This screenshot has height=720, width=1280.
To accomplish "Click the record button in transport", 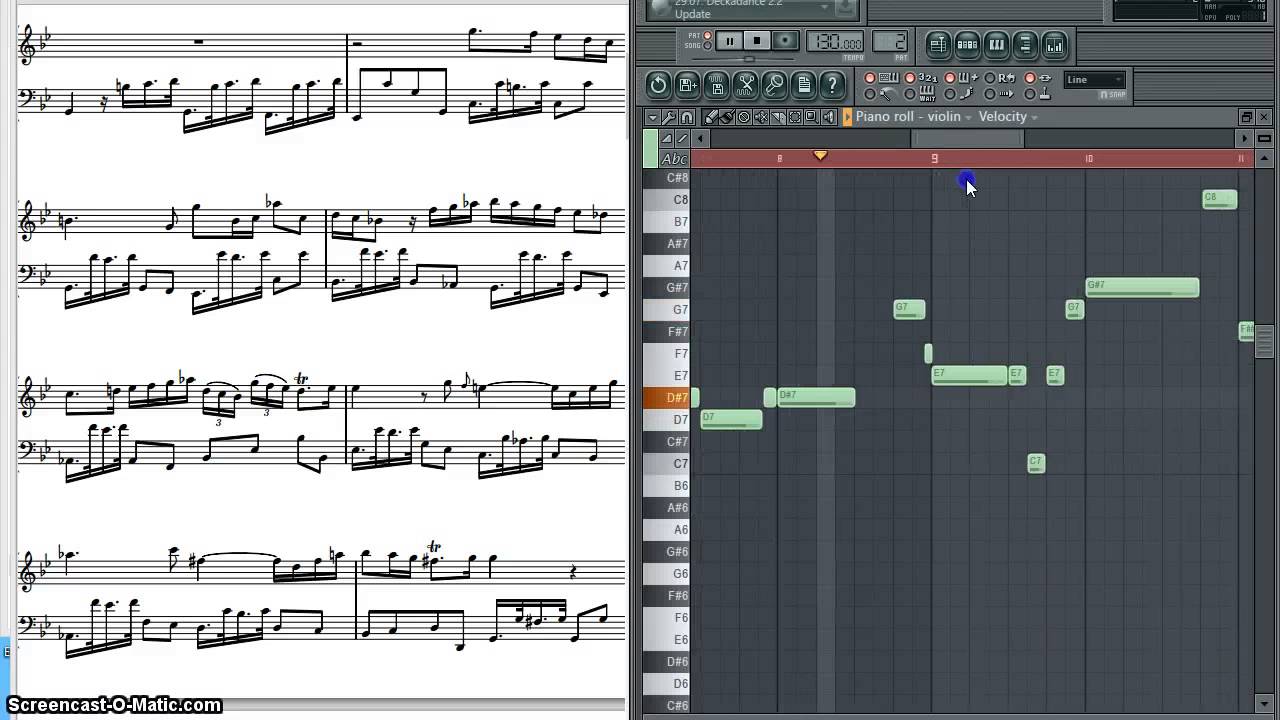I will [x=785, y=41].
